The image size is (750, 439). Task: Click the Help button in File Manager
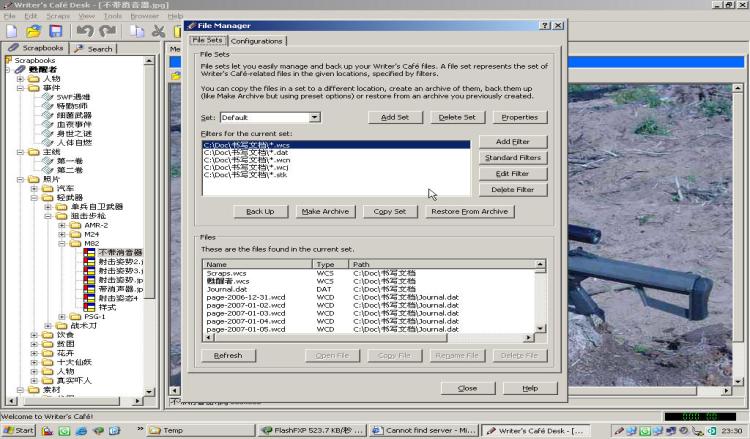coord(530,388)
